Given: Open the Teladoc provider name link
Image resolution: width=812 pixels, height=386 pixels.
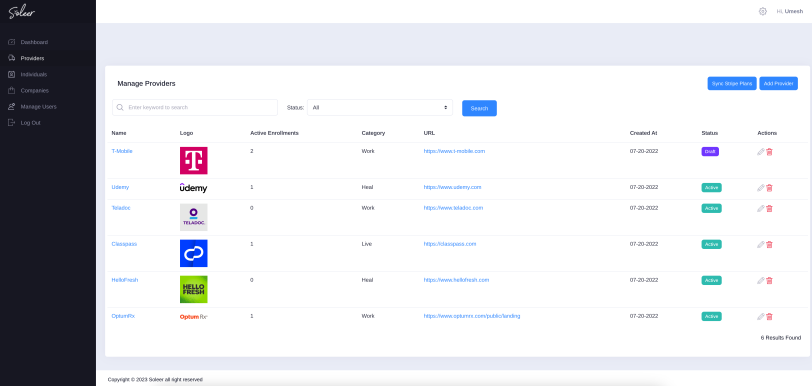Looking at the screenshot, I should click(x=121, y=207).
